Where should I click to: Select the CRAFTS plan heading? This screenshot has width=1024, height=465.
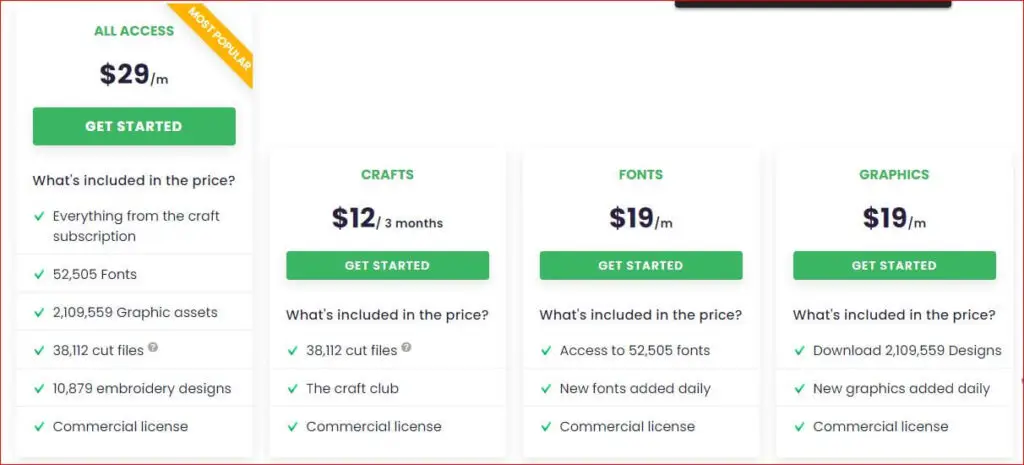coord(387,174)
